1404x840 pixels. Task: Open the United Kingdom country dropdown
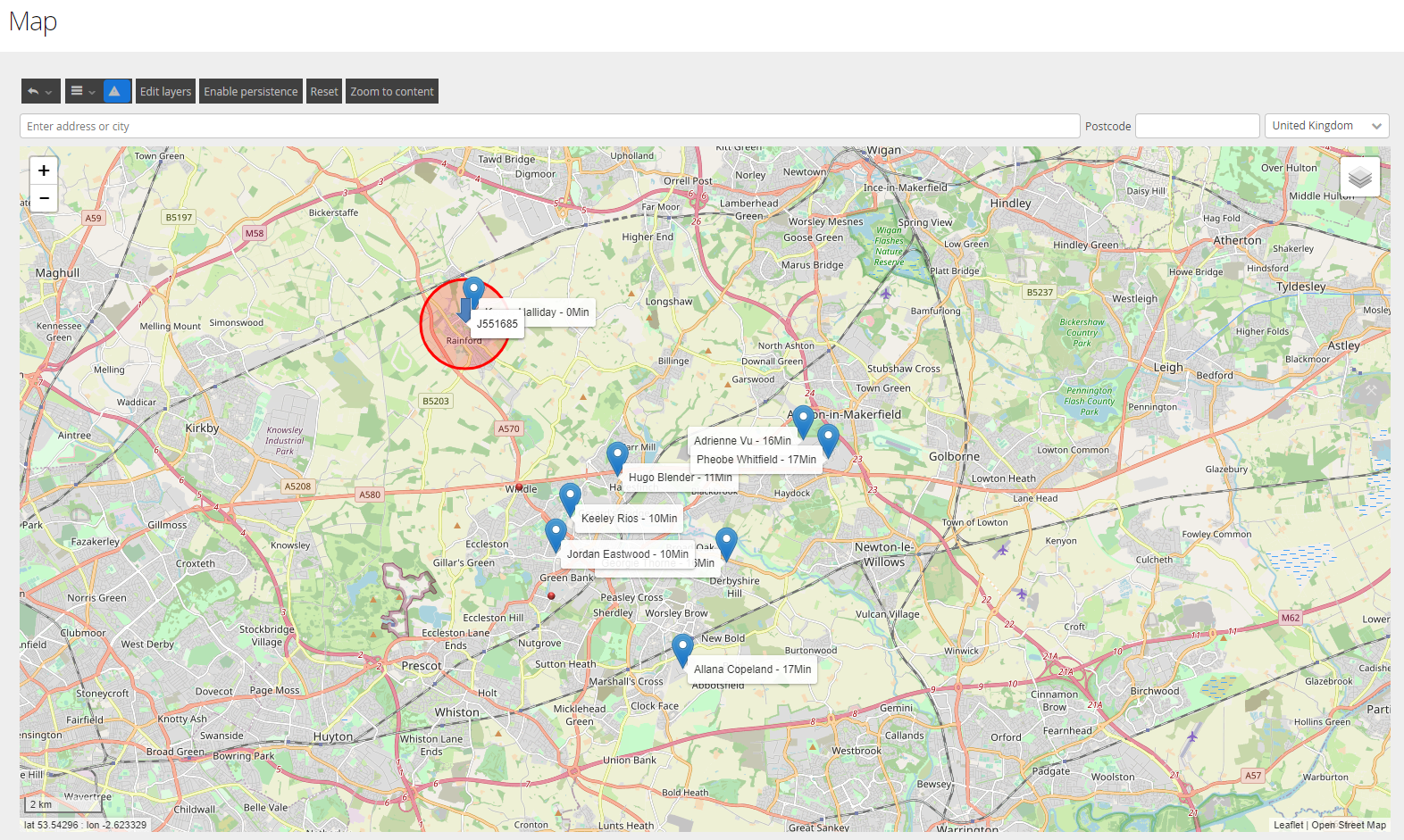(1326, 126)
